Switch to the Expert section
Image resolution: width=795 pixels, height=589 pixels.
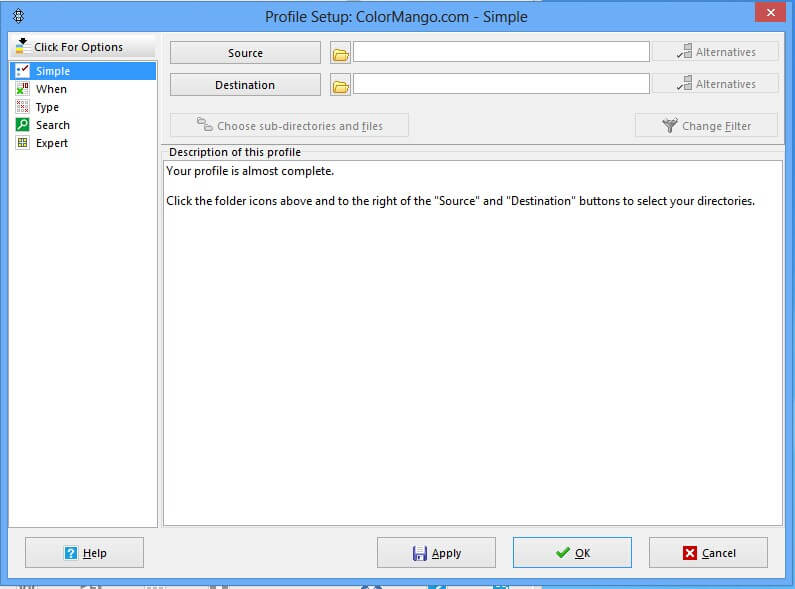pos(51,143)
